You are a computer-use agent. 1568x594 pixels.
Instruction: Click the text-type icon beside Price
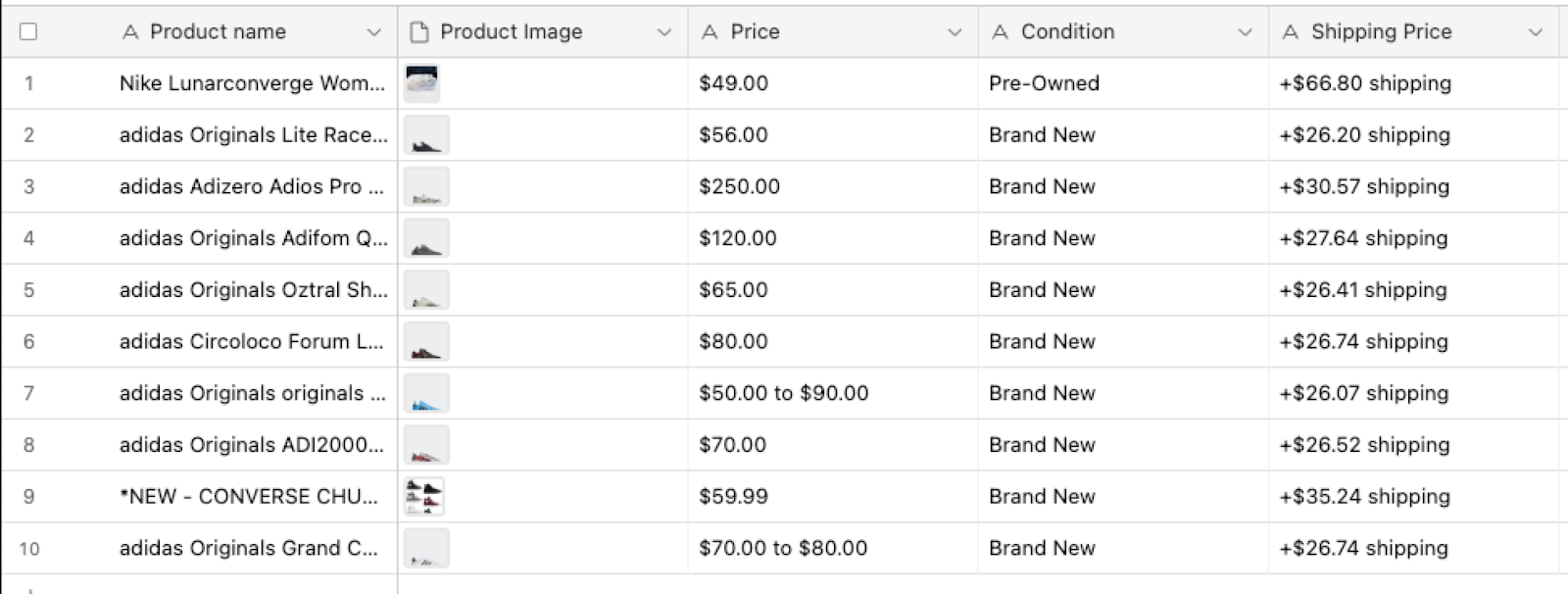pyautogui.click(x=710, y=32)
